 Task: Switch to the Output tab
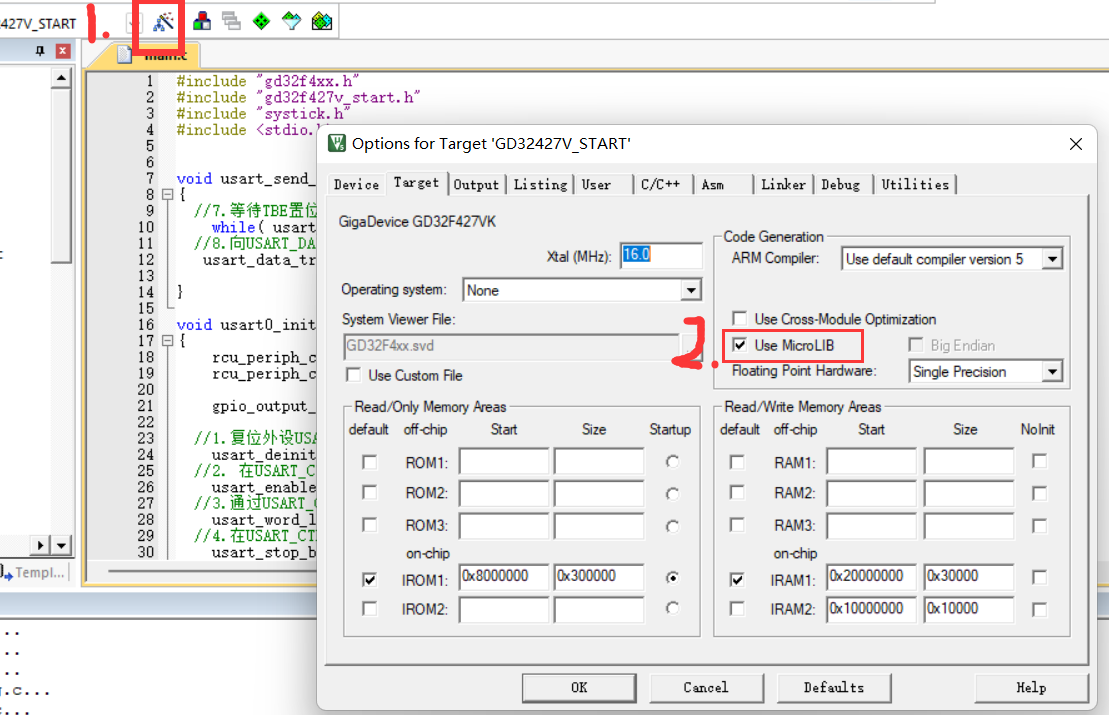(476, 185)
